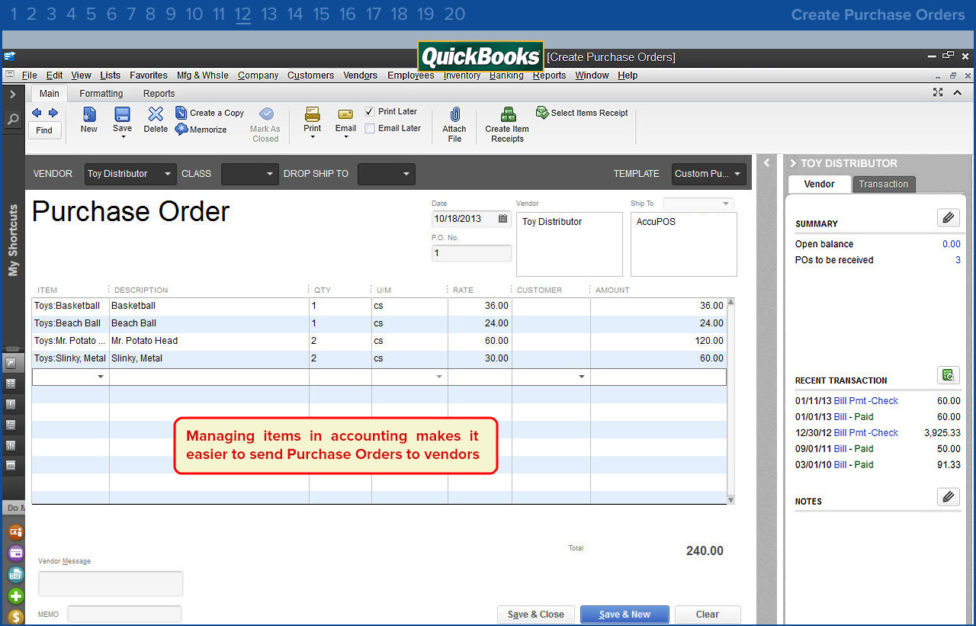Open the Inventory menu
Screen dimensions: 976x626
tap(461, 75)
